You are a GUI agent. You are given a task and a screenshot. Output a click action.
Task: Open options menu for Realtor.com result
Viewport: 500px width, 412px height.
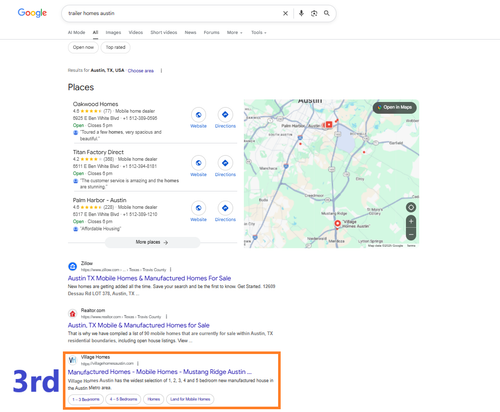[166, 317]
